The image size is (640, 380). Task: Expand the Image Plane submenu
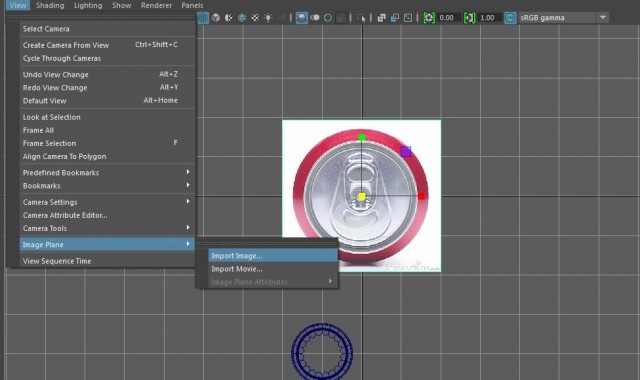pos(107,244)
